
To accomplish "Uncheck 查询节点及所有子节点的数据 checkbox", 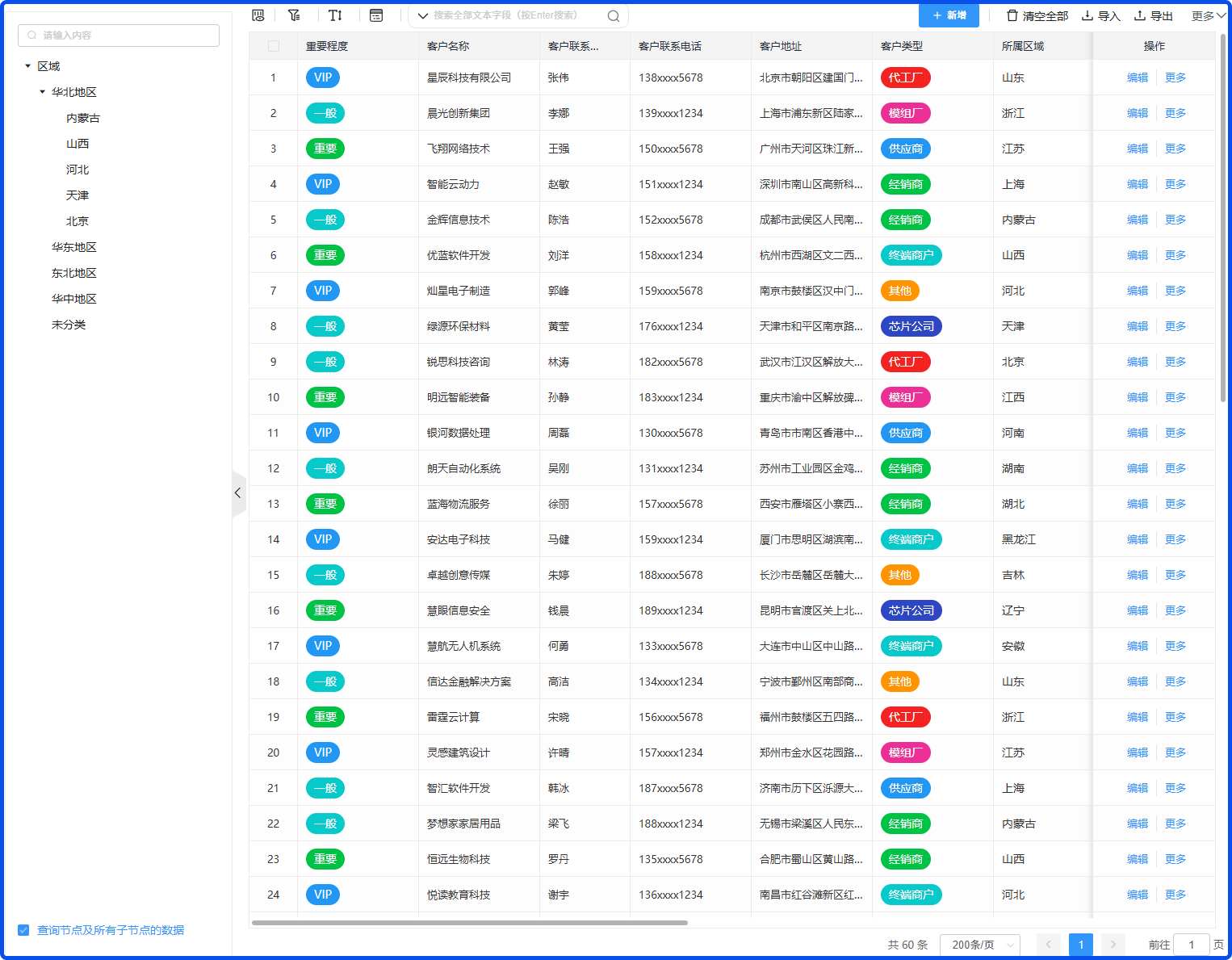I will point(23,930).
